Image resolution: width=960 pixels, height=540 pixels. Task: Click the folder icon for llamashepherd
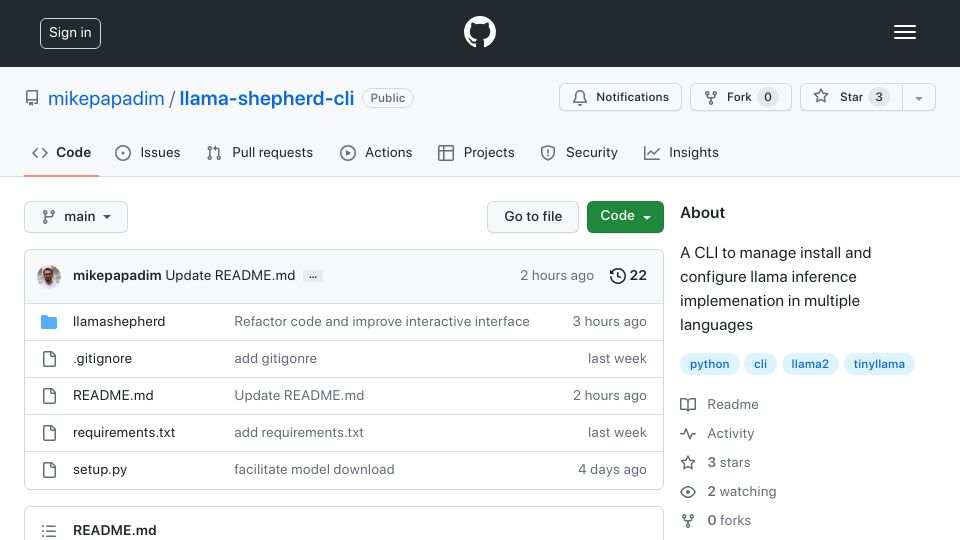[x=49, y=321]
